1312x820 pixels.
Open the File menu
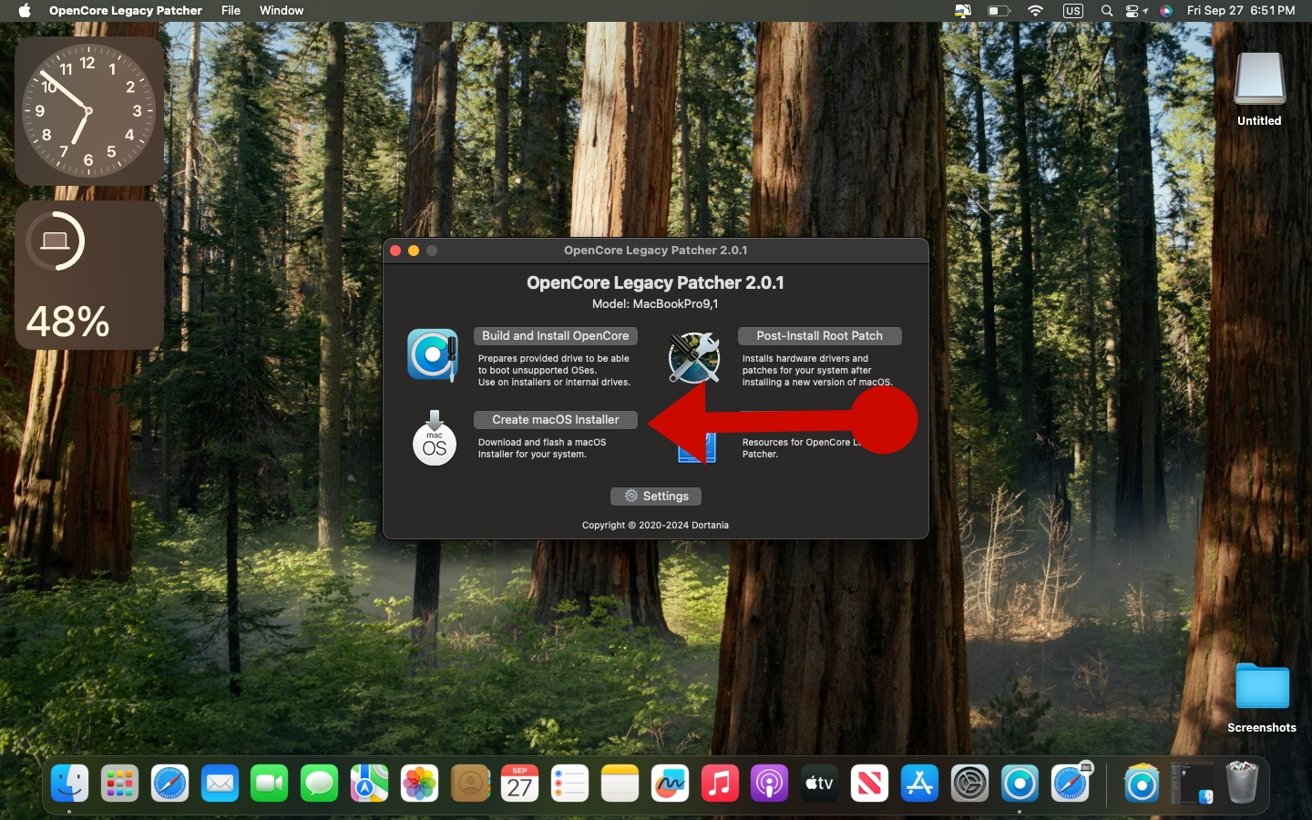click(x=231, y=10)
